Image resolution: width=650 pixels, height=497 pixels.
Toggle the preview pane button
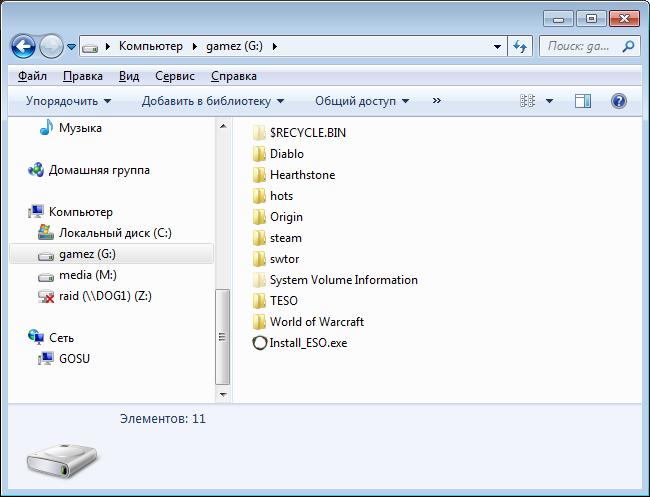(x=583, y=101)
